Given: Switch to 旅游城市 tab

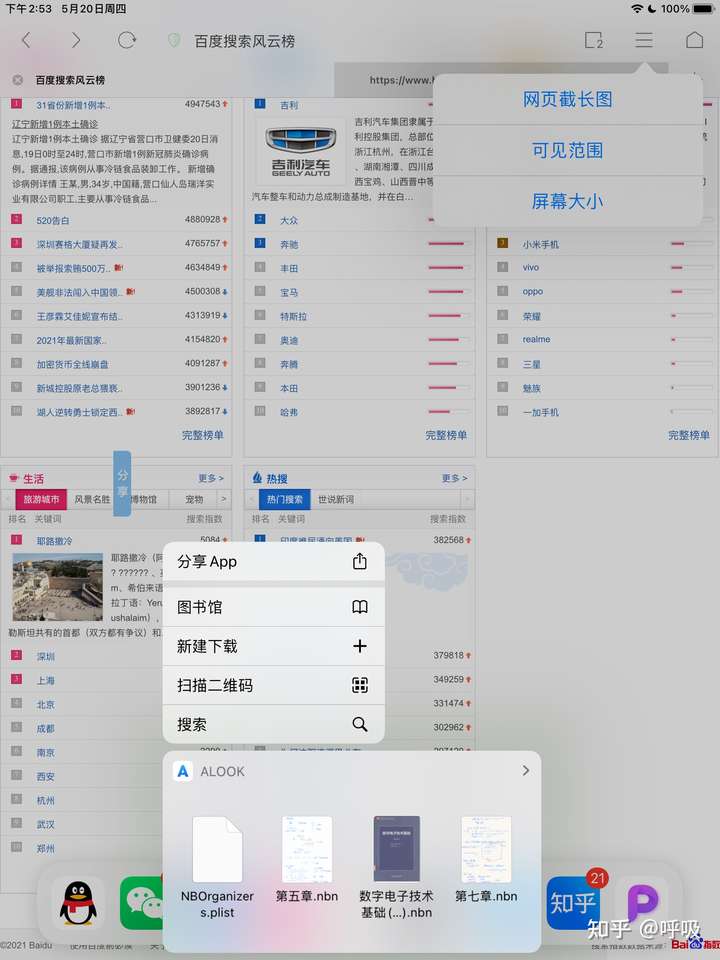Looking at the screenshot, I should [x=41, y=500].
